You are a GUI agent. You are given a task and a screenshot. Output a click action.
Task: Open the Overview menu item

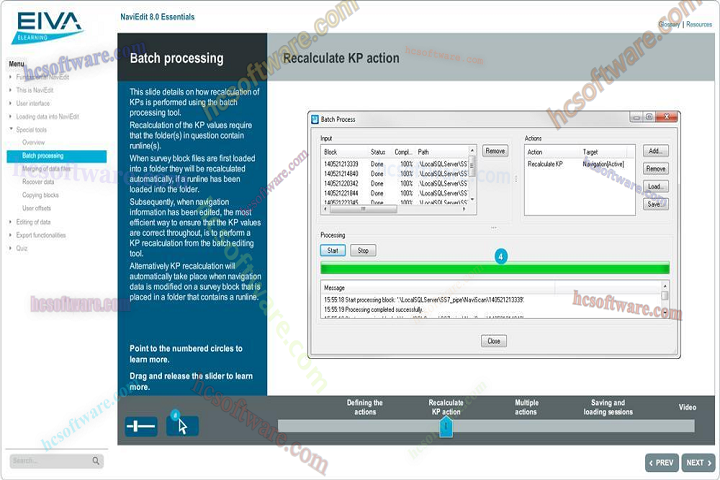coord(34,142)
